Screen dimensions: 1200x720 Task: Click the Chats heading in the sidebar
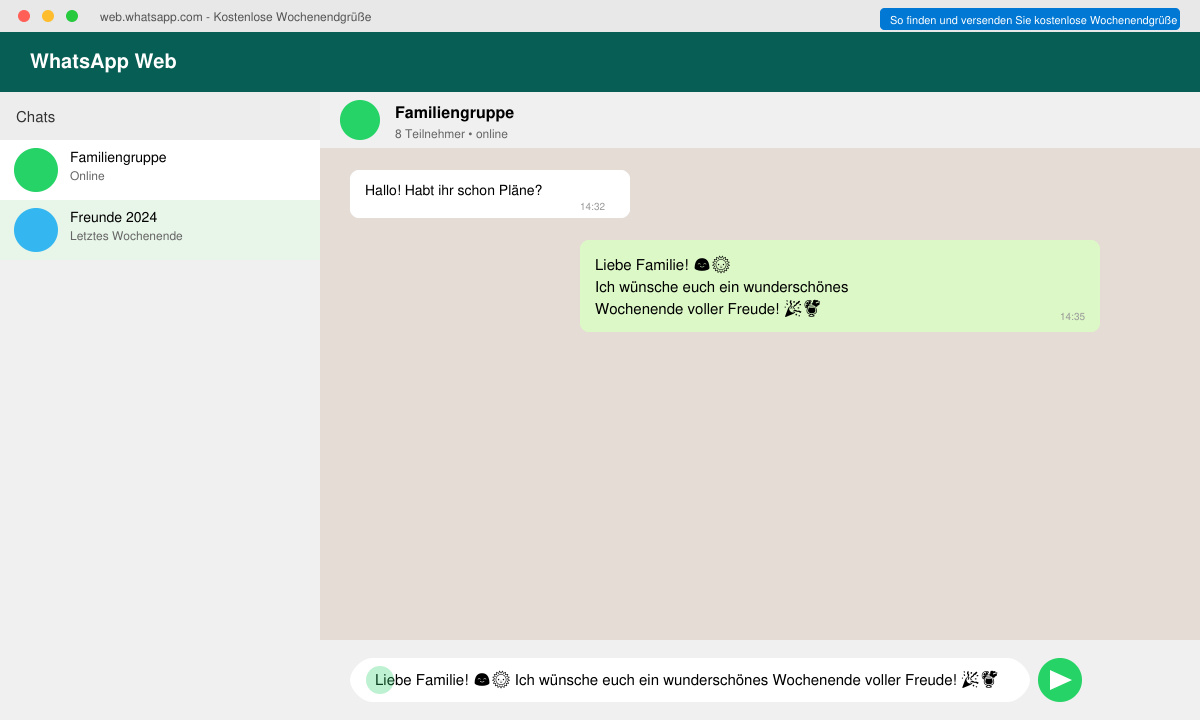(x=36, y=117)
